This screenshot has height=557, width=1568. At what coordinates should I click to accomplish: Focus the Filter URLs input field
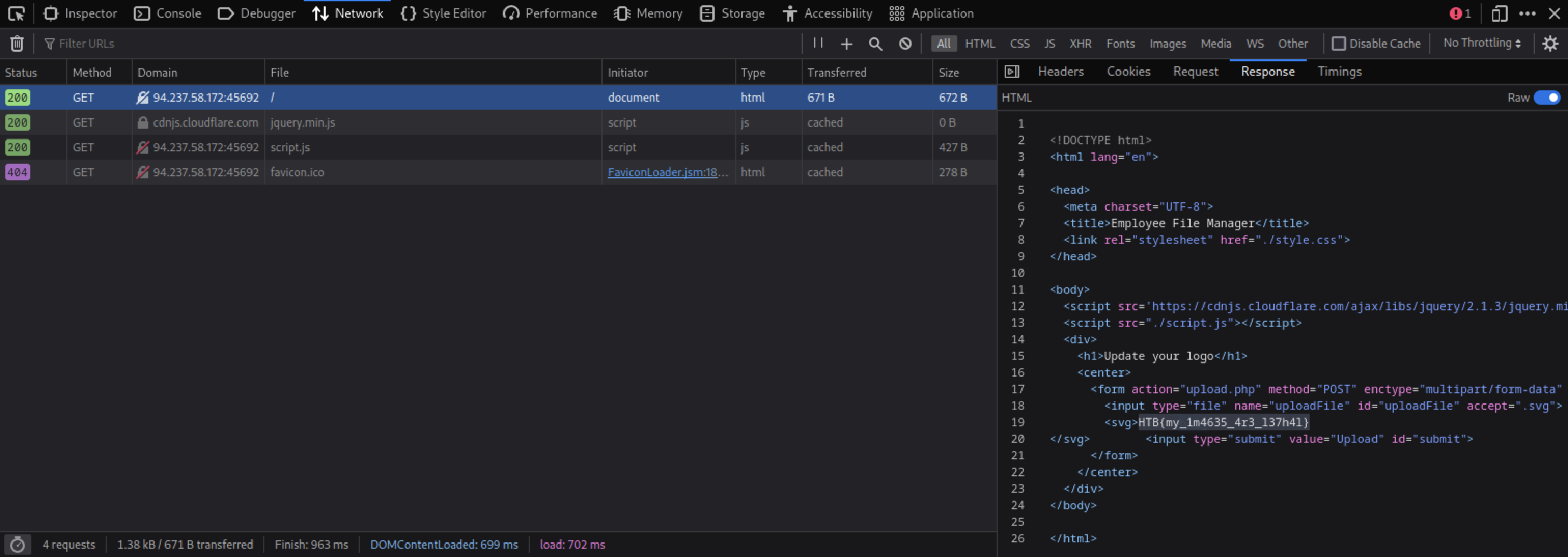pos(420,43)
